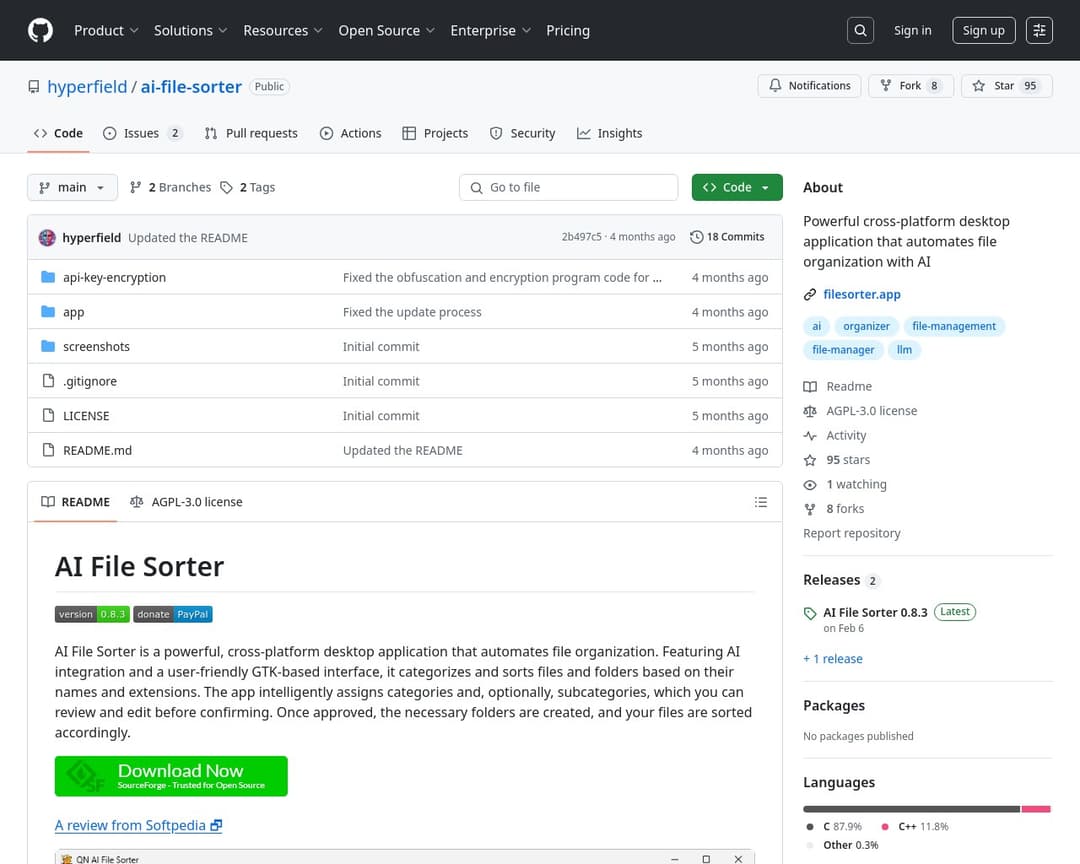
Task: Open the main branch selector dropdown
Action: click(x=72, y=187)
